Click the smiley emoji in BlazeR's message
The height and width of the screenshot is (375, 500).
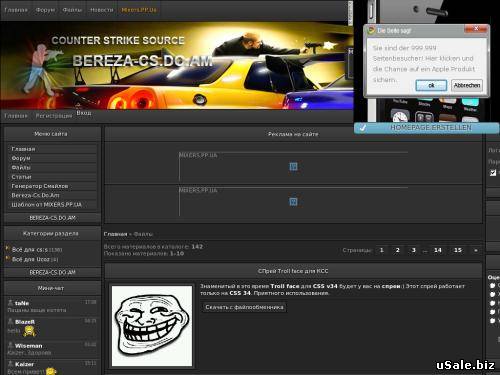pos(30,331)
